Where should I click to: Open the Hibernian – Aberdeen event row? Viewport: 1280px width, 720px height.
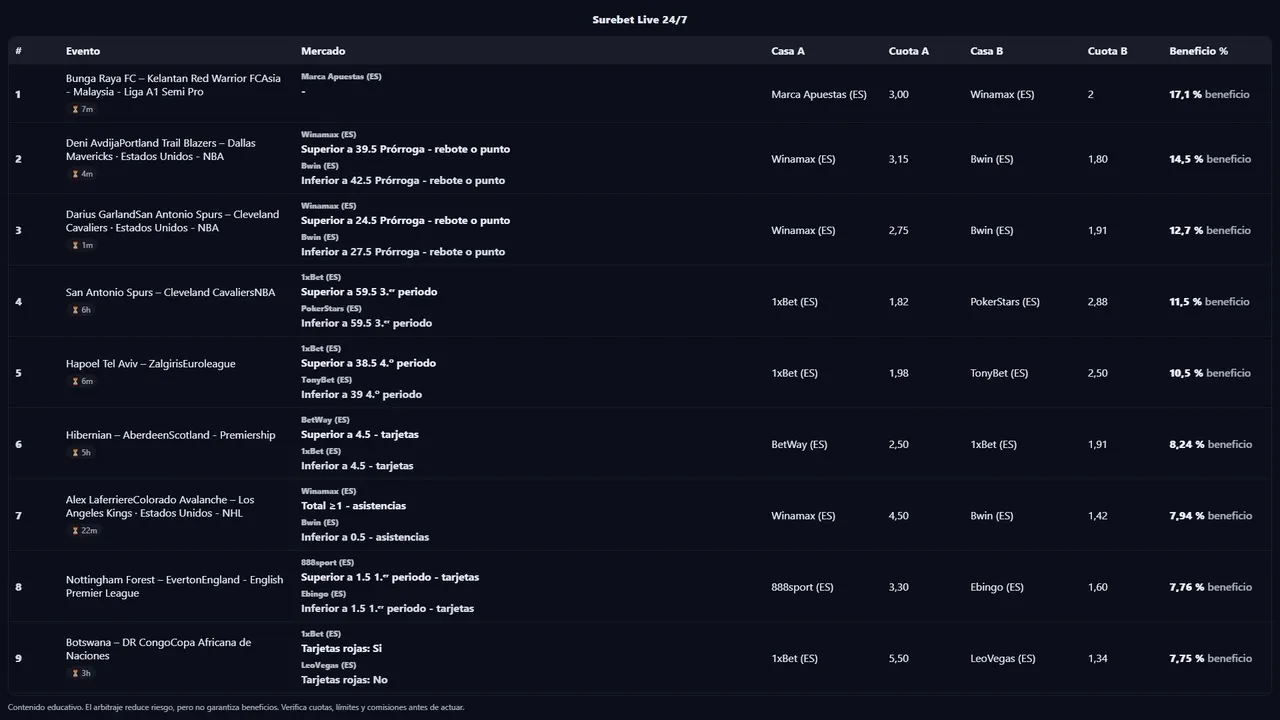point(170,435)
